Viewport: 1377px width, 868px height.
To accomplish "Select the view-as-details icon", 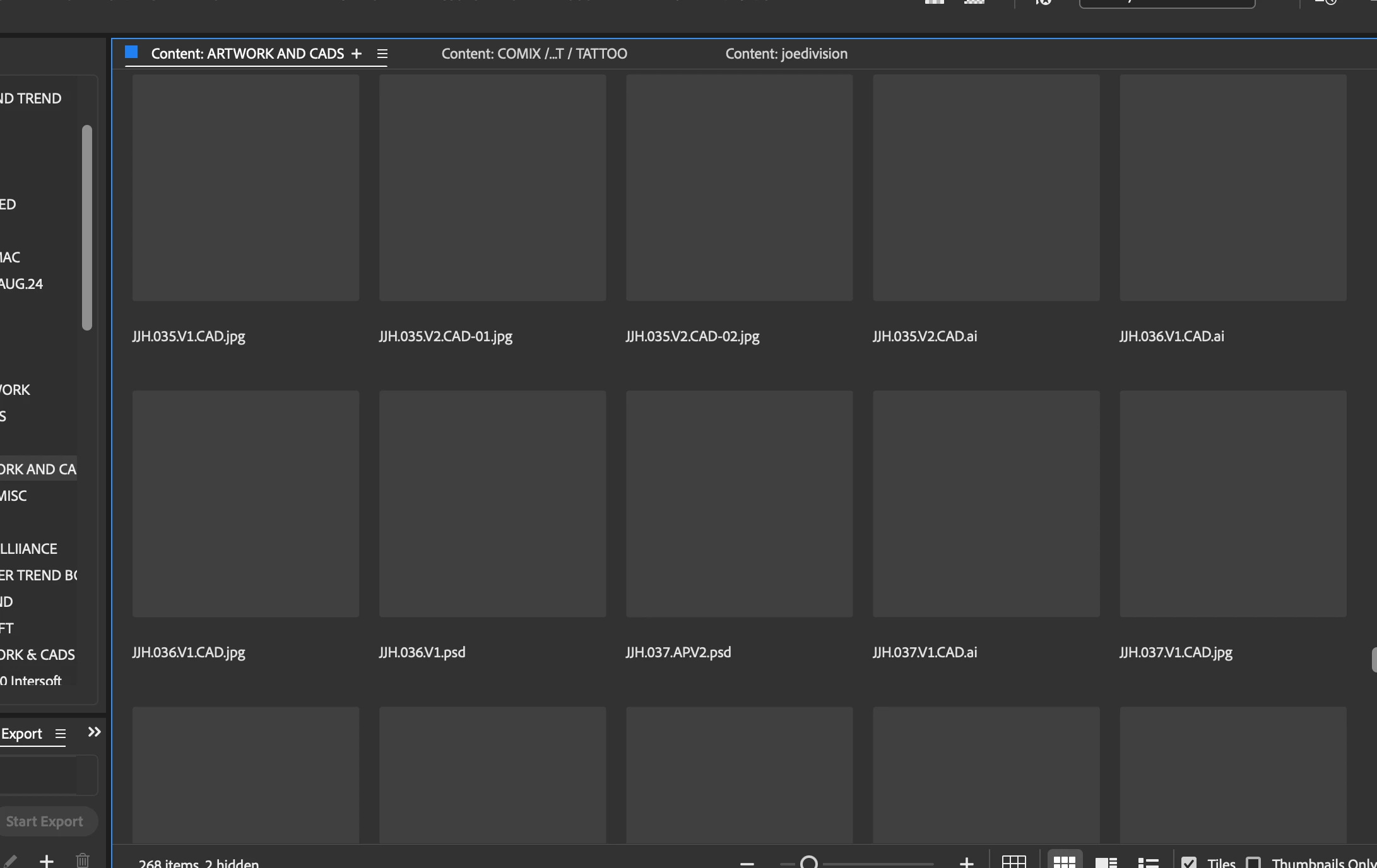I will pyautogui.click(x=1106, y=862).
